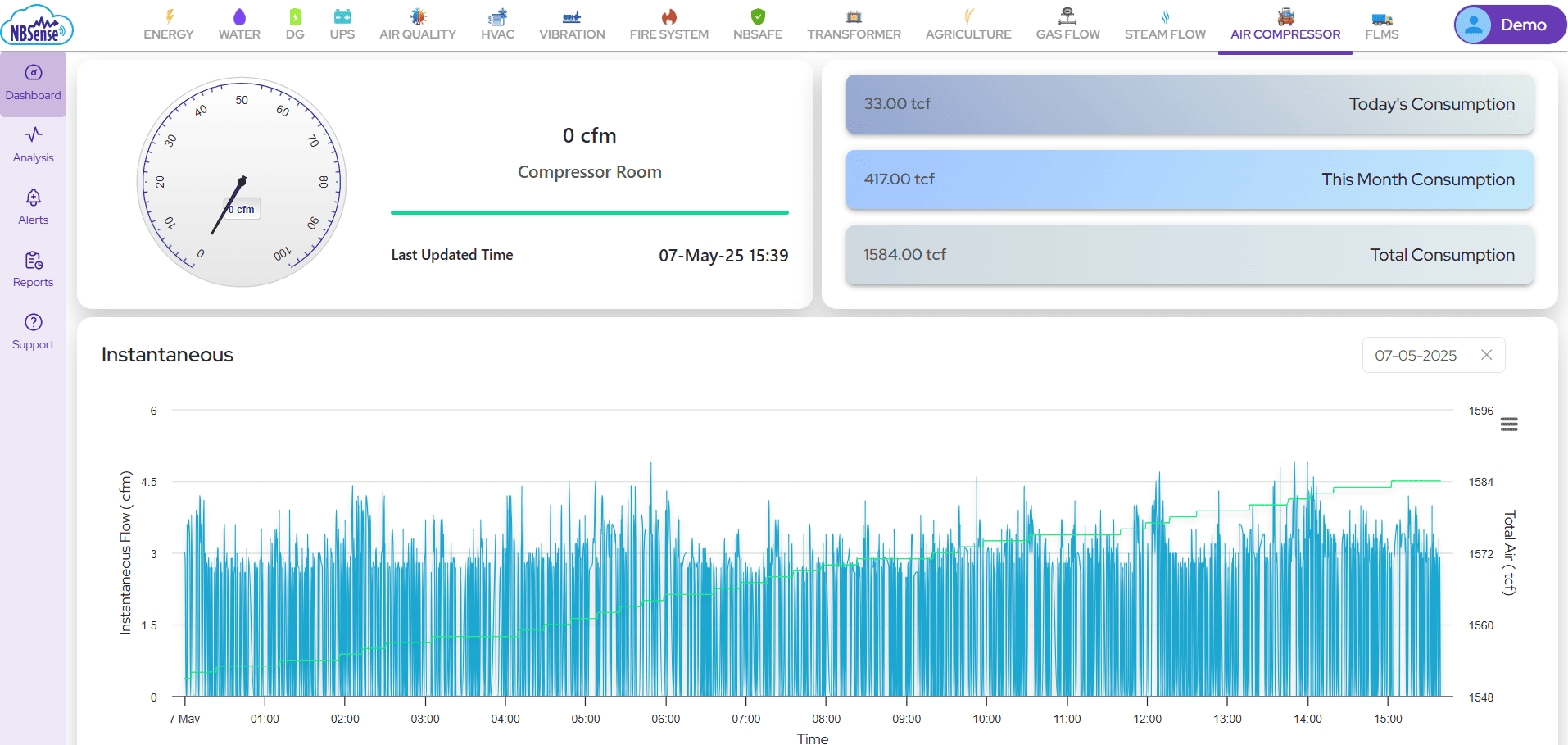This screenshot has width=1568, height=745.
Task: Open the FLMS truck icon
Action: pos(1382,18)
